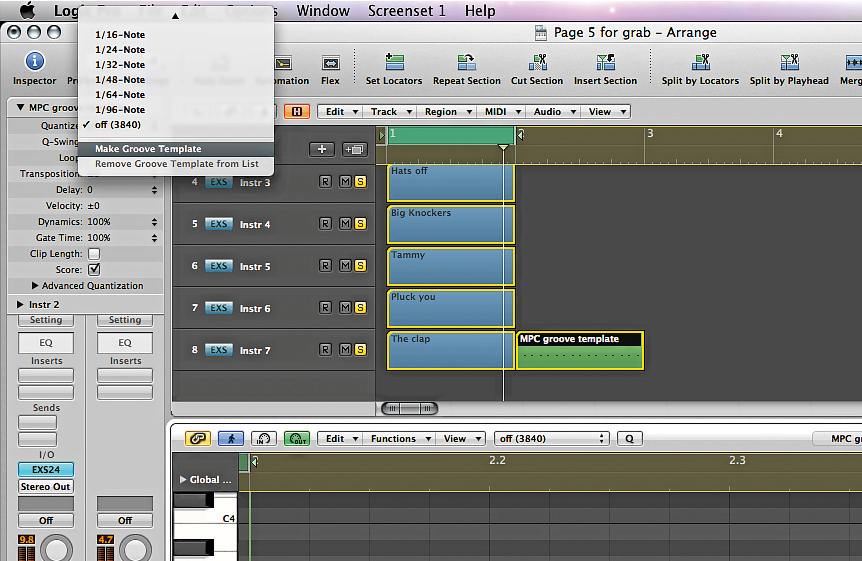Click the Stereo Out output slot
Viewport: 862px width, 561px height.
pos(46,487)
